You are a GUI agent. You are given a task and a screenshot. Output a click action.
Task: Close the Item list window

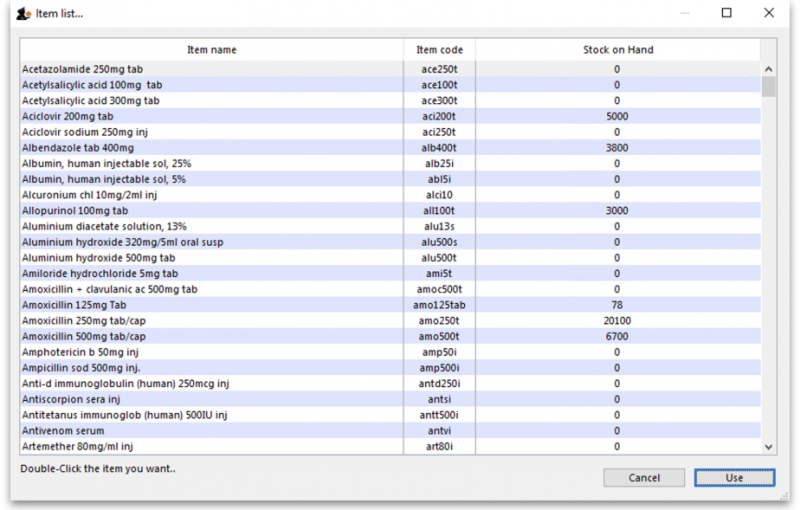click(x=768, y=13)
